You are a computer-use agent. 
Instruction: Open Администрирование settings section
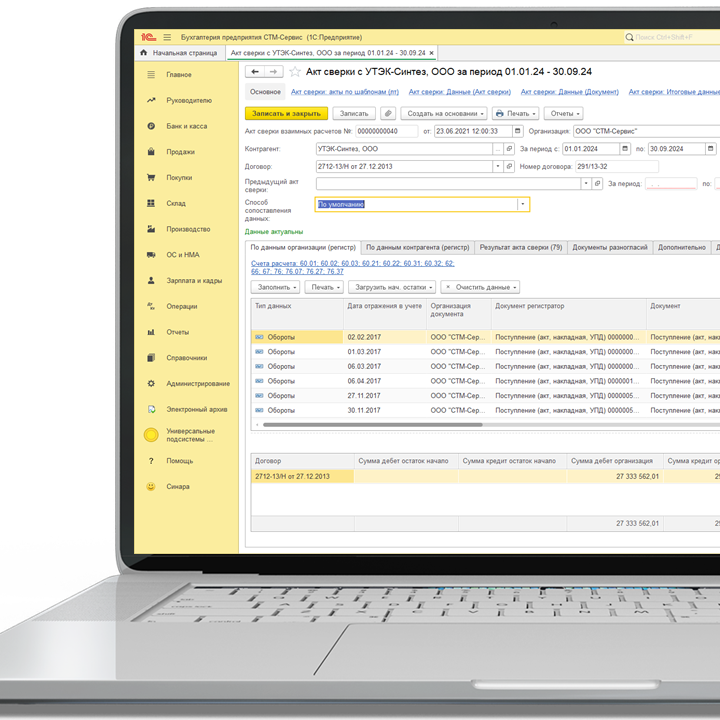(x=197, y=383)
